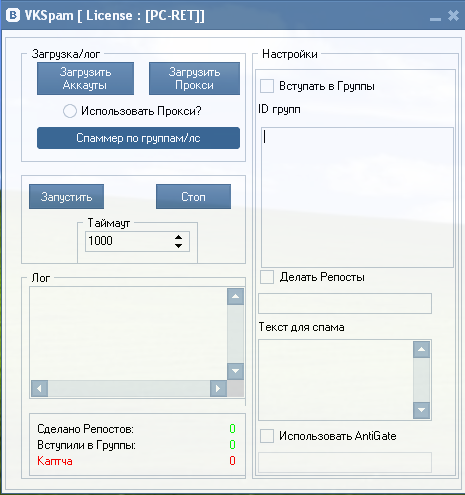Click the Вступили в Группы: label
The height and width of the screenshot is (495, 465).
tap(86, 445)
